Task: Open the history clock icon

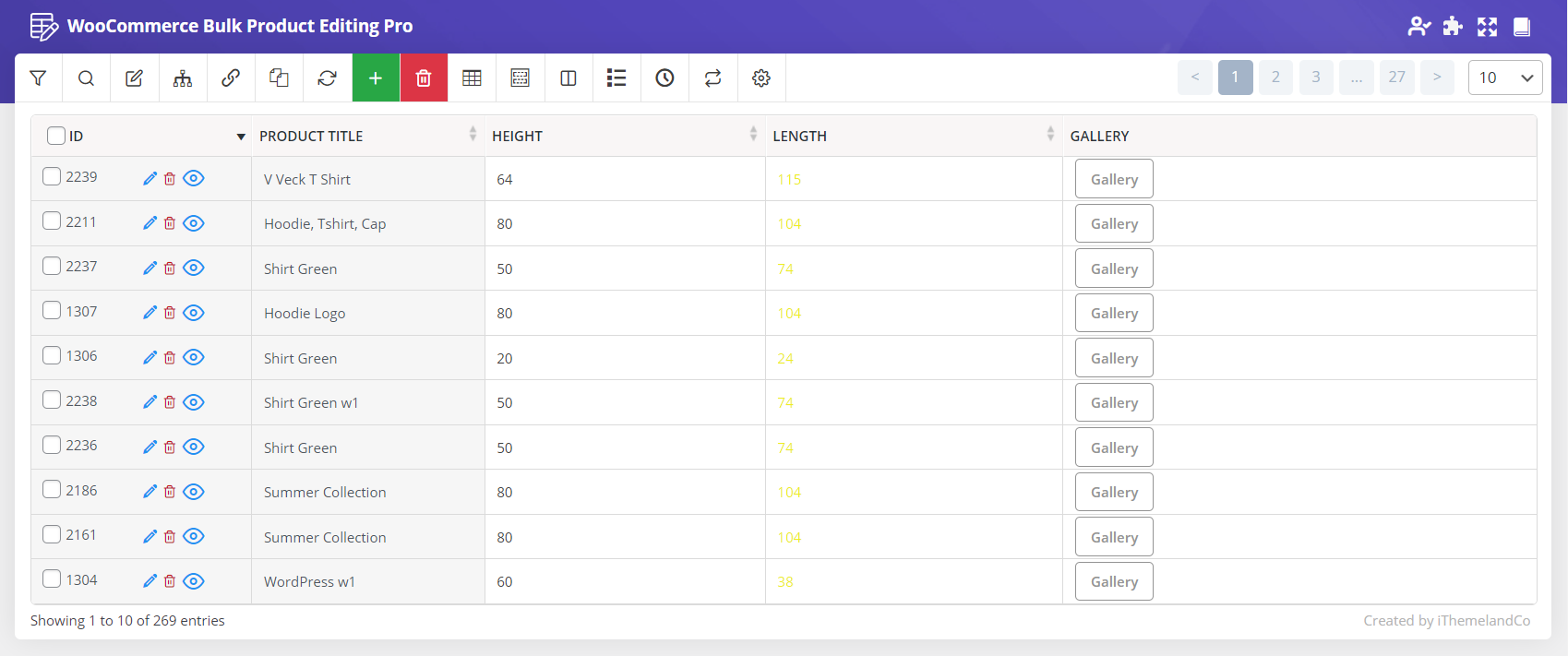Action: [664, 78]
